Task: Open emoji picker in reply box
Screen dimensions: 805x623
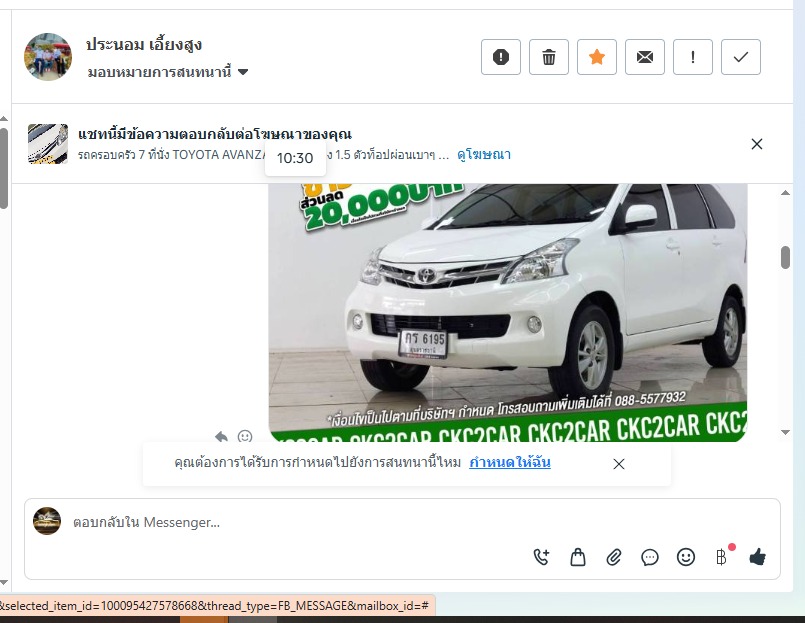Action: point(686,557)
